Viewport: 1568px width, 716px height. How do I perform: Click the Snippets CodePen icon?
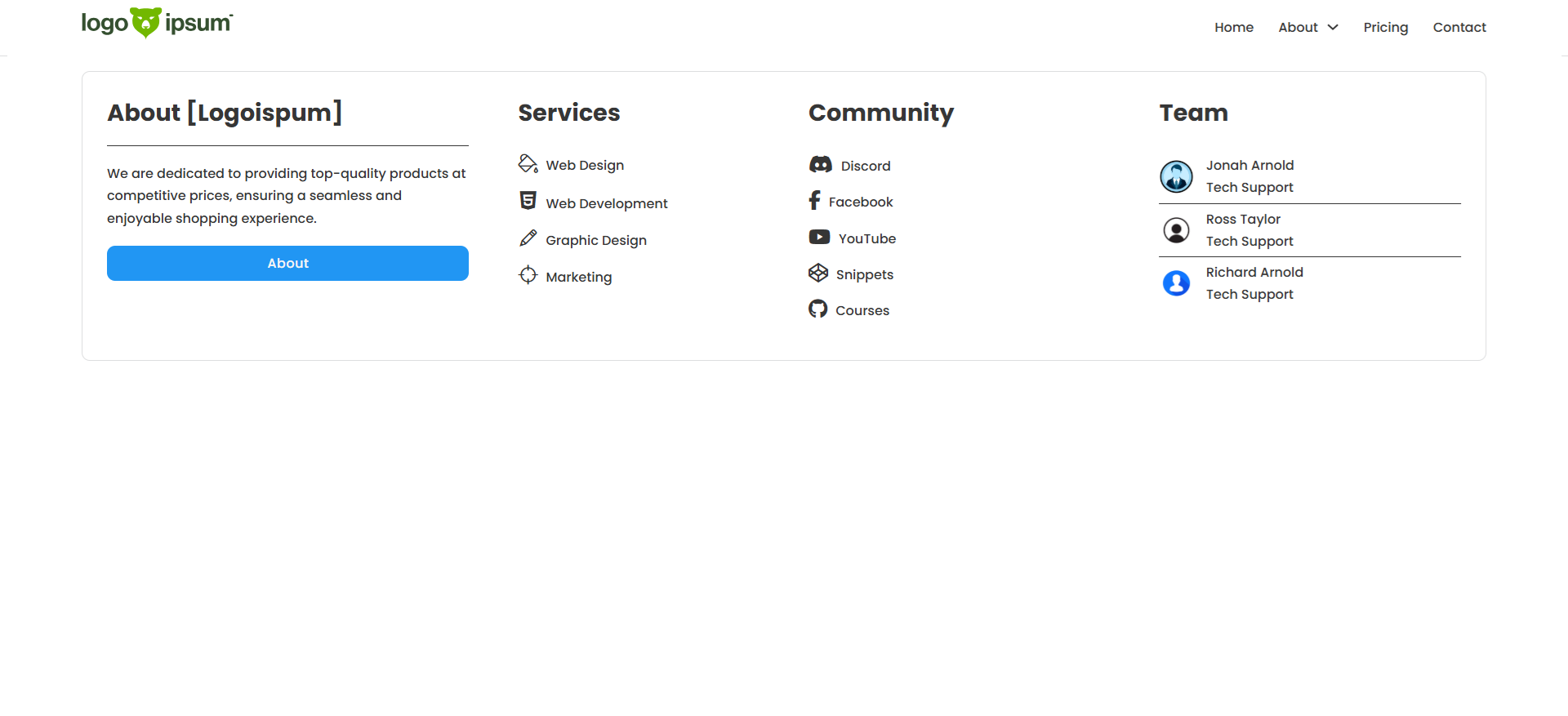[x=818, y=273]
